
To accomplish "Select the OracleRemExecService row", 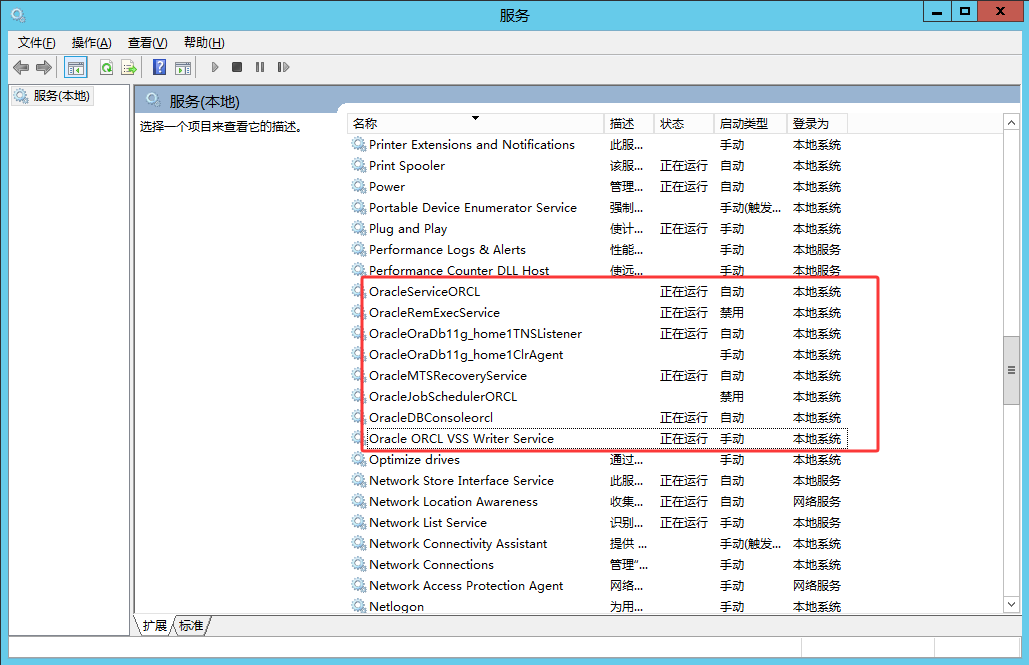I will click(598, 312).
